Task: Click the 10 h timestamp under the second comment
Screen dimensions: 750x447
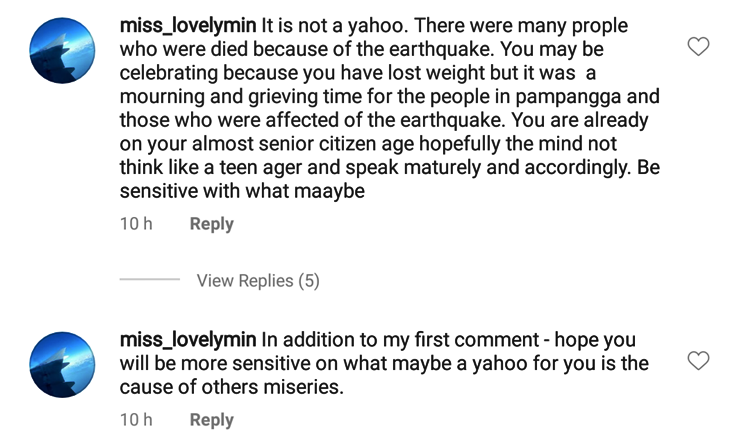Action: tap(136, 420)
